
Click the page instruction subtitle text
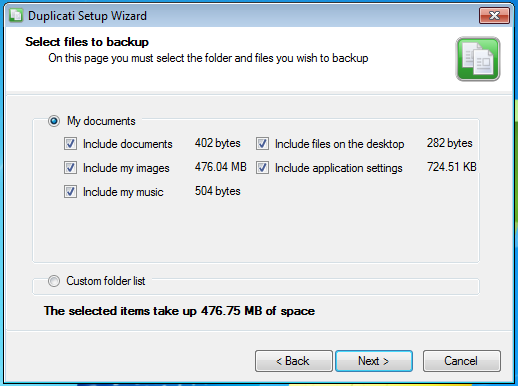pos(208,58)
